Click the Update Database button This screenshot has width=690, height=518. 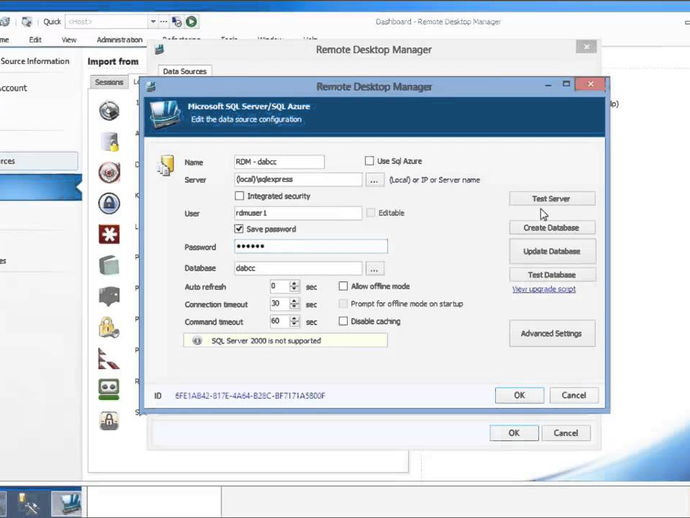(x=552, y=251)
